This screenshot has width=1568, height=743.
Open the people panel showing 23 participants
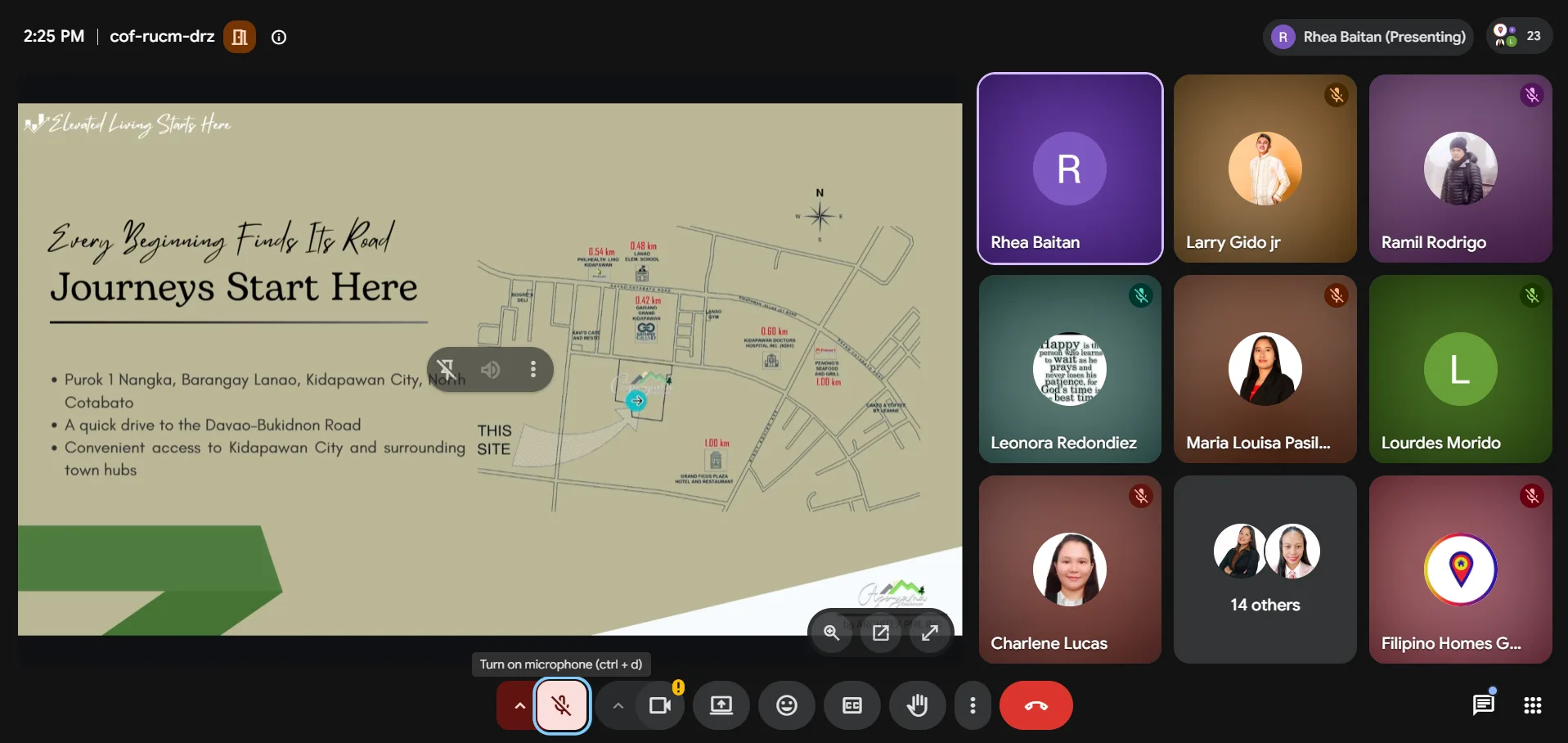[x=1519, y=36]
